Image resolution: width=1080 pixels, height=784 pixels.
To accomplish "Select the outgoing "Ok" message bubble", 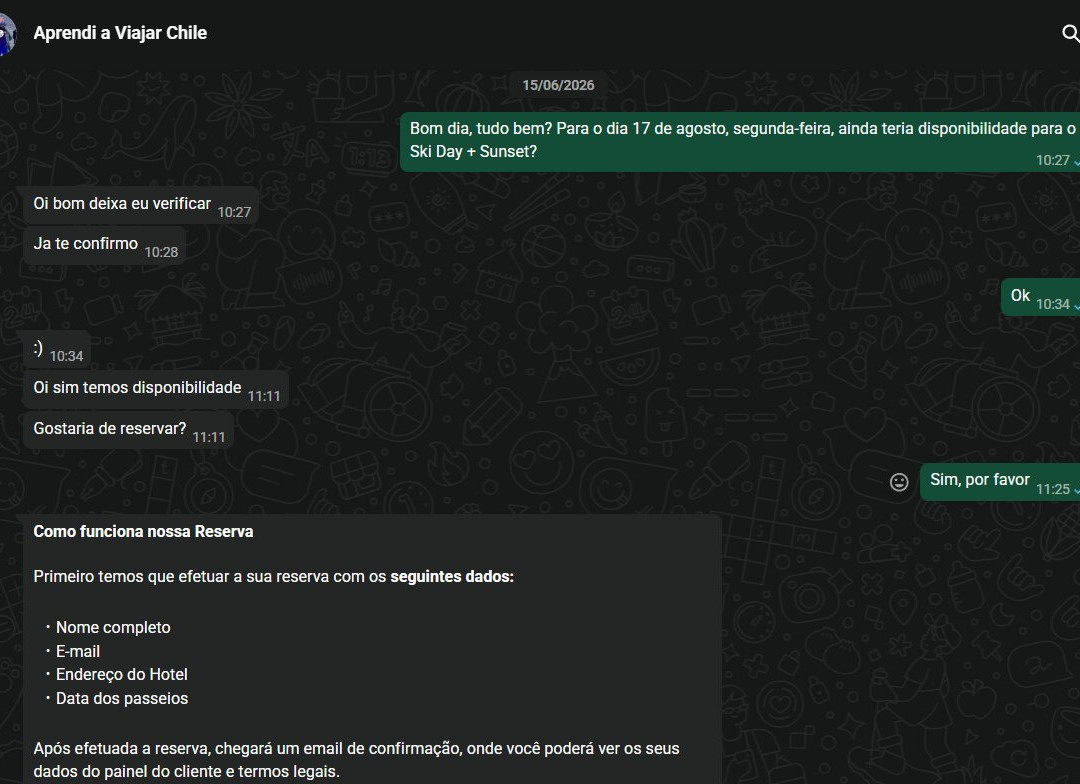I will 1040,298.
